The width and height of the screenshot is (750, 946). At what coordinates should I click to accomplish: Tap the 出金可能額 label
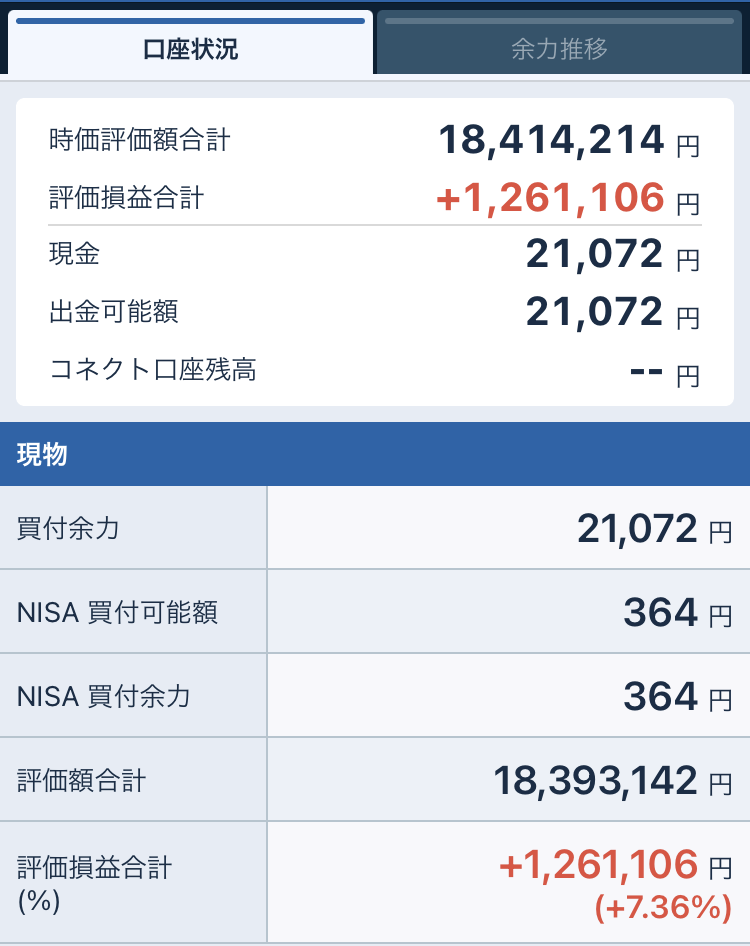[x=113, y=312]
